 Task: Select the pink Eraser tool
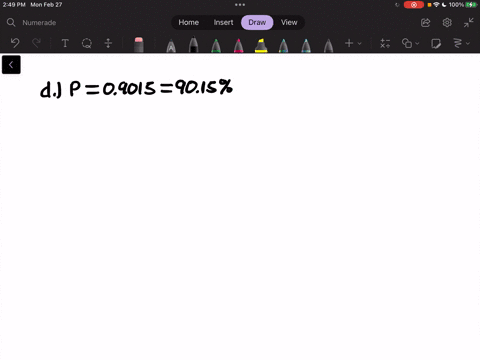pyautogui.click(x=139, y=45)
